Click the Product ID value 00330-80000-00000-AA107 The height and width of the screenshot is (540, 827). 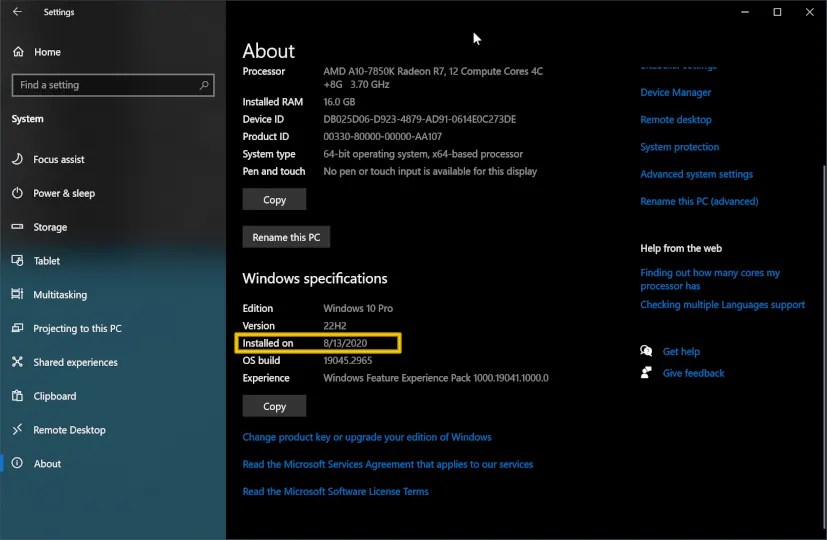coord(382,136)
